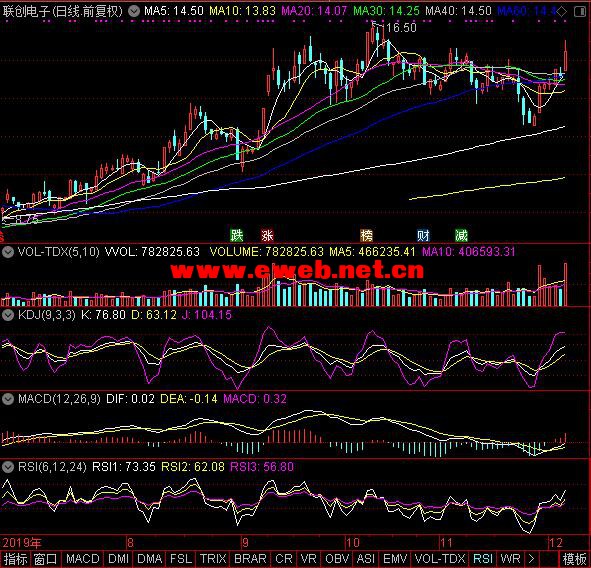Click the RSI3: 56.80 value
Screen dimensions: 591x568
[262, 467]
